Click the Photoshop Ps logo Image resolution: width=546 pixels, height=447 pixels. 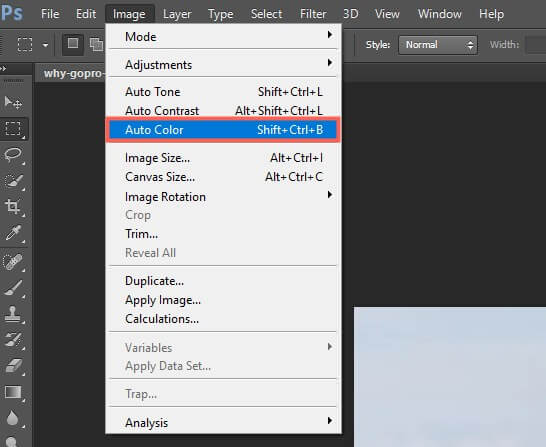(12, 13)
